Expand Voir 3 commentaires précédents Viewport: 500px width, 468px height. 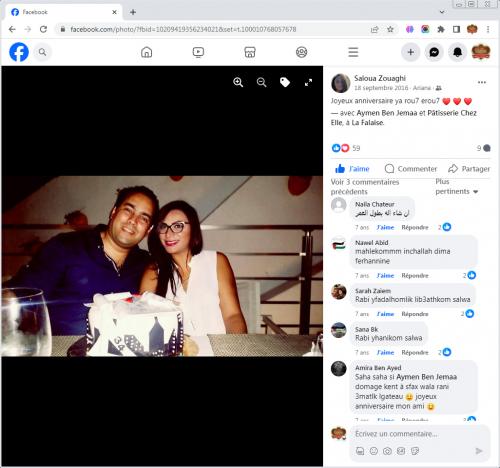[x=365, y=187]
